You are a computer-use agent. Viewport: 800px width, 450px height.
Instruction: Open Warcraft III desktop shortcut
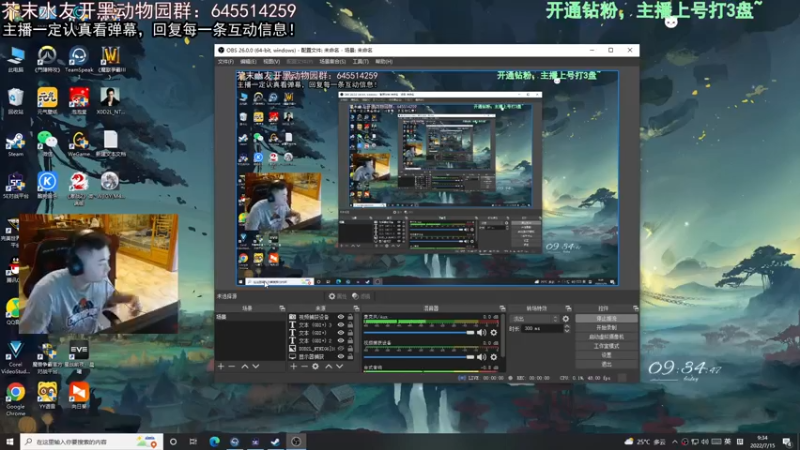pos(110,59)
